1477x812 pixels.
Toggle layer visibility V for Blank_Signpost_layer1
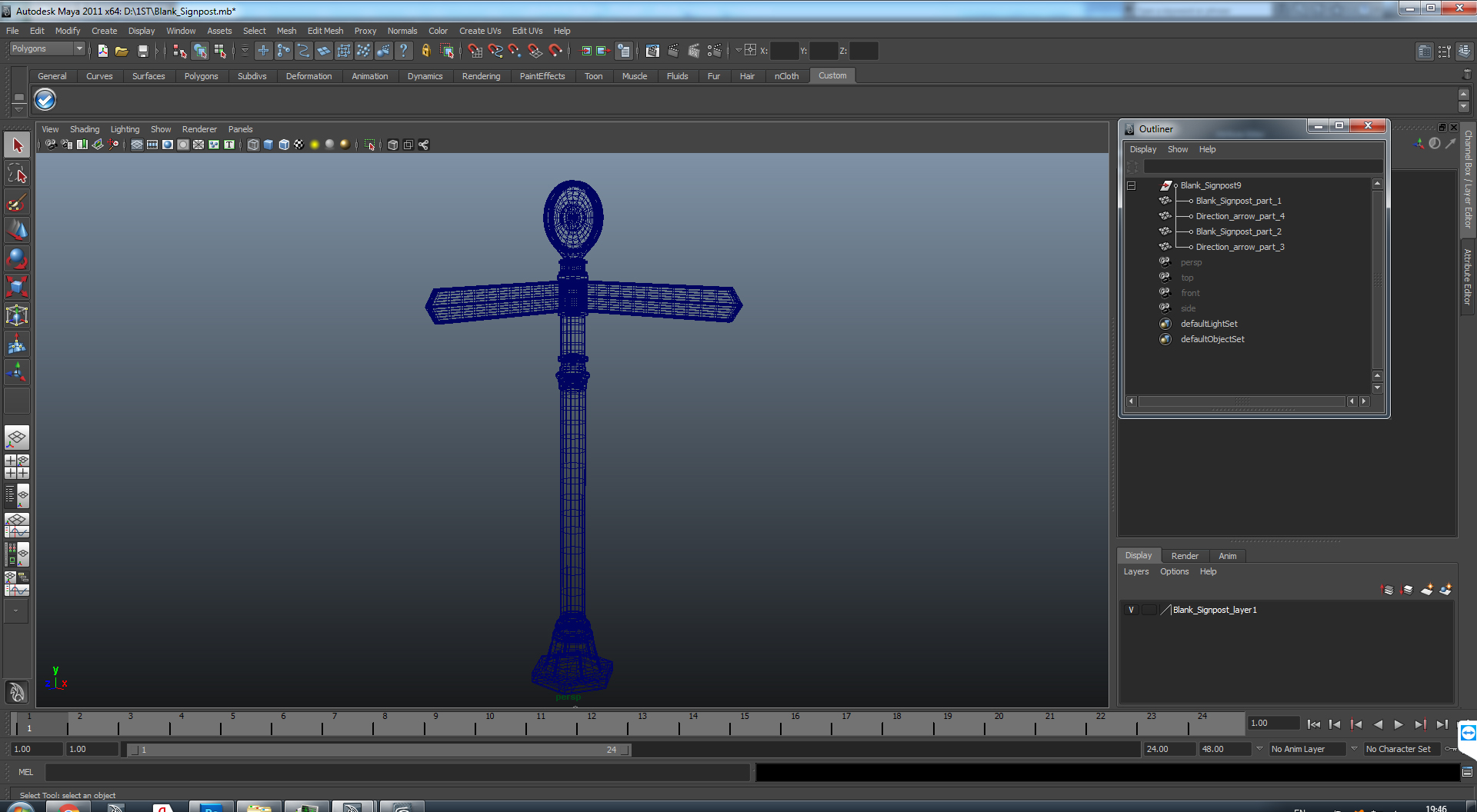[1131, 610]
